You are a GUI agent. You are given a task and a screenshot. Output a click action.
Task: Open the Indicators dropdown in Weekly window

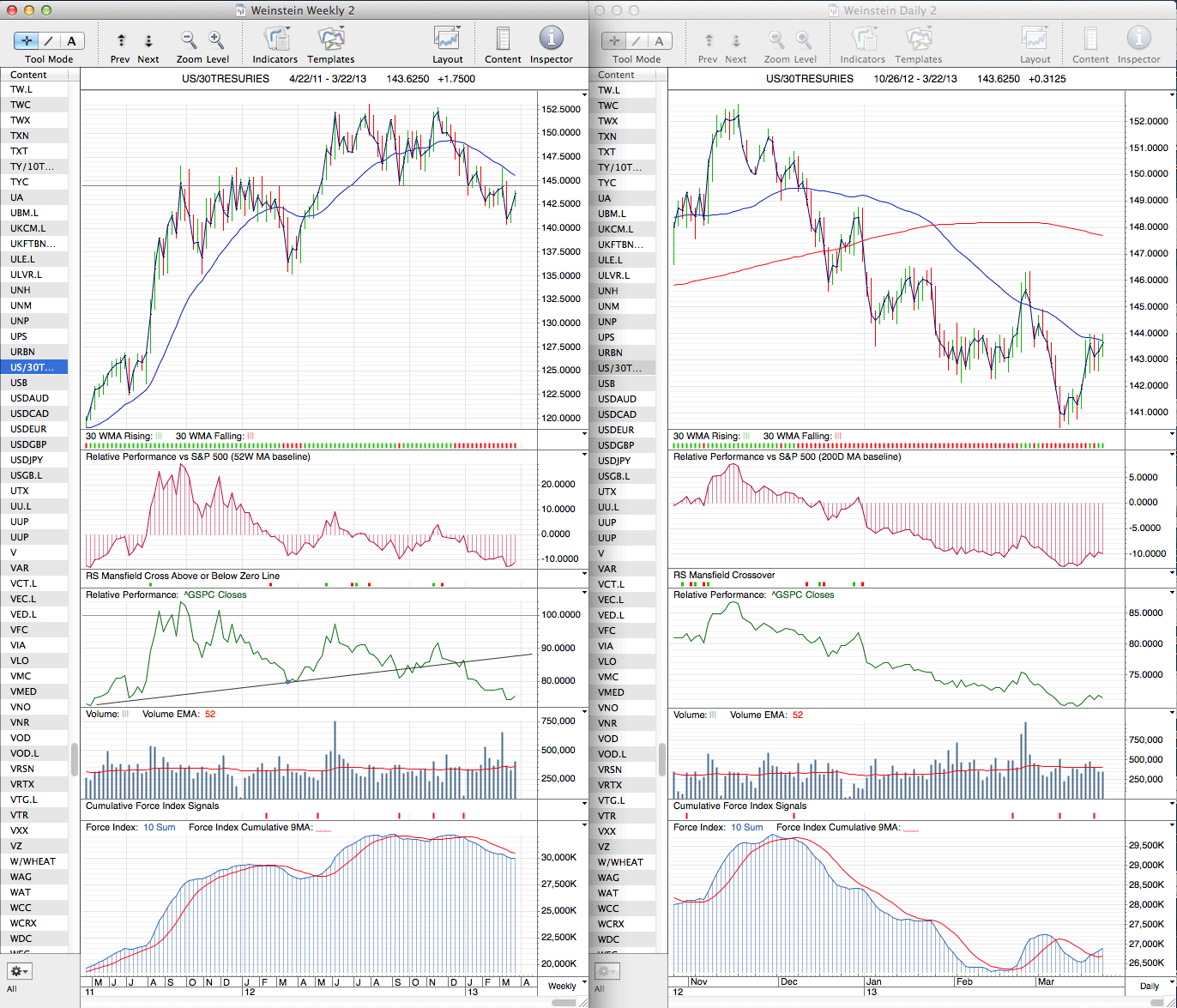click(275, 39)
